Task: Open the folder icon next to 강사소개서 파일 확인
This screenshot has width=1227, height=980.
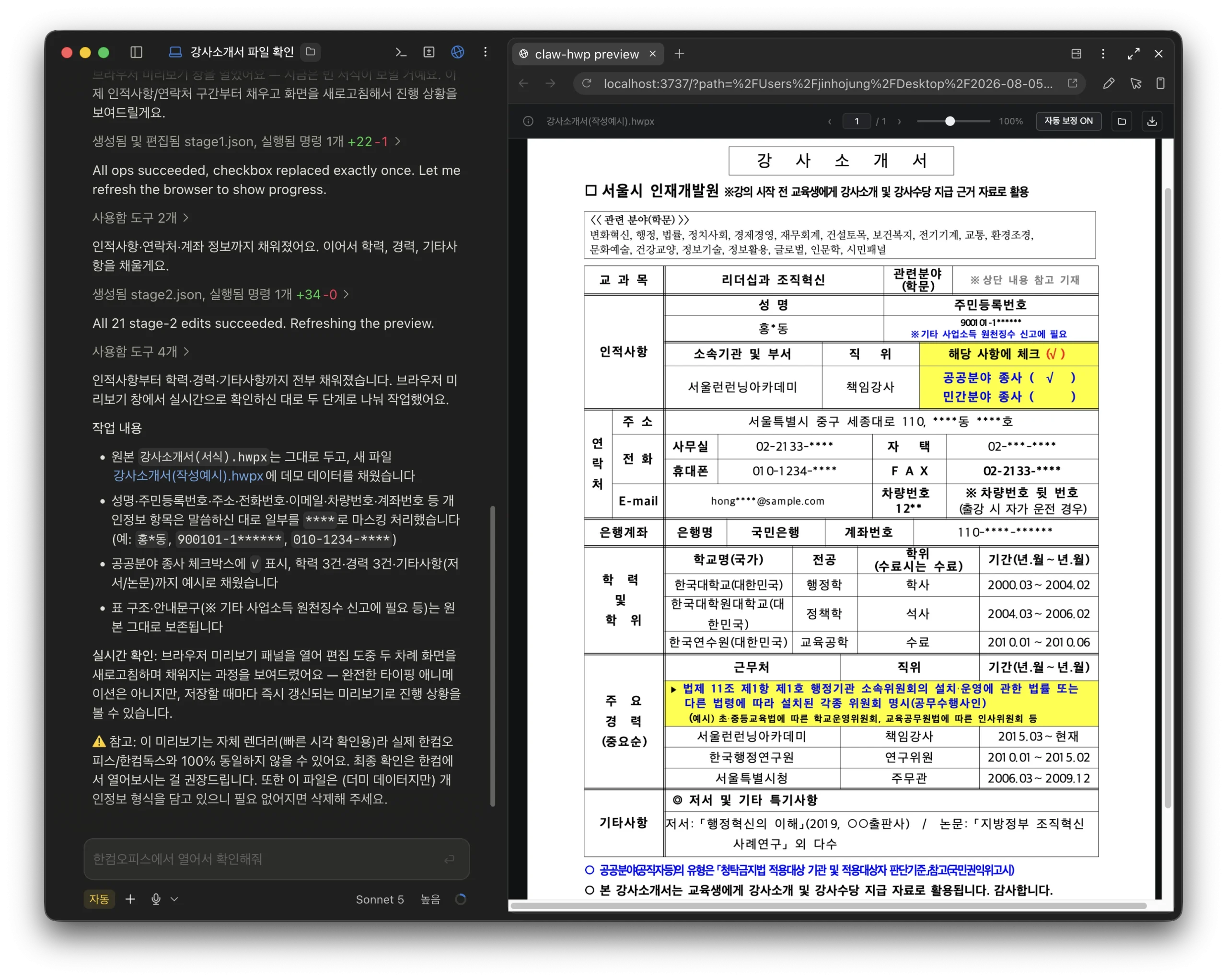Action: tap(311, 52)
